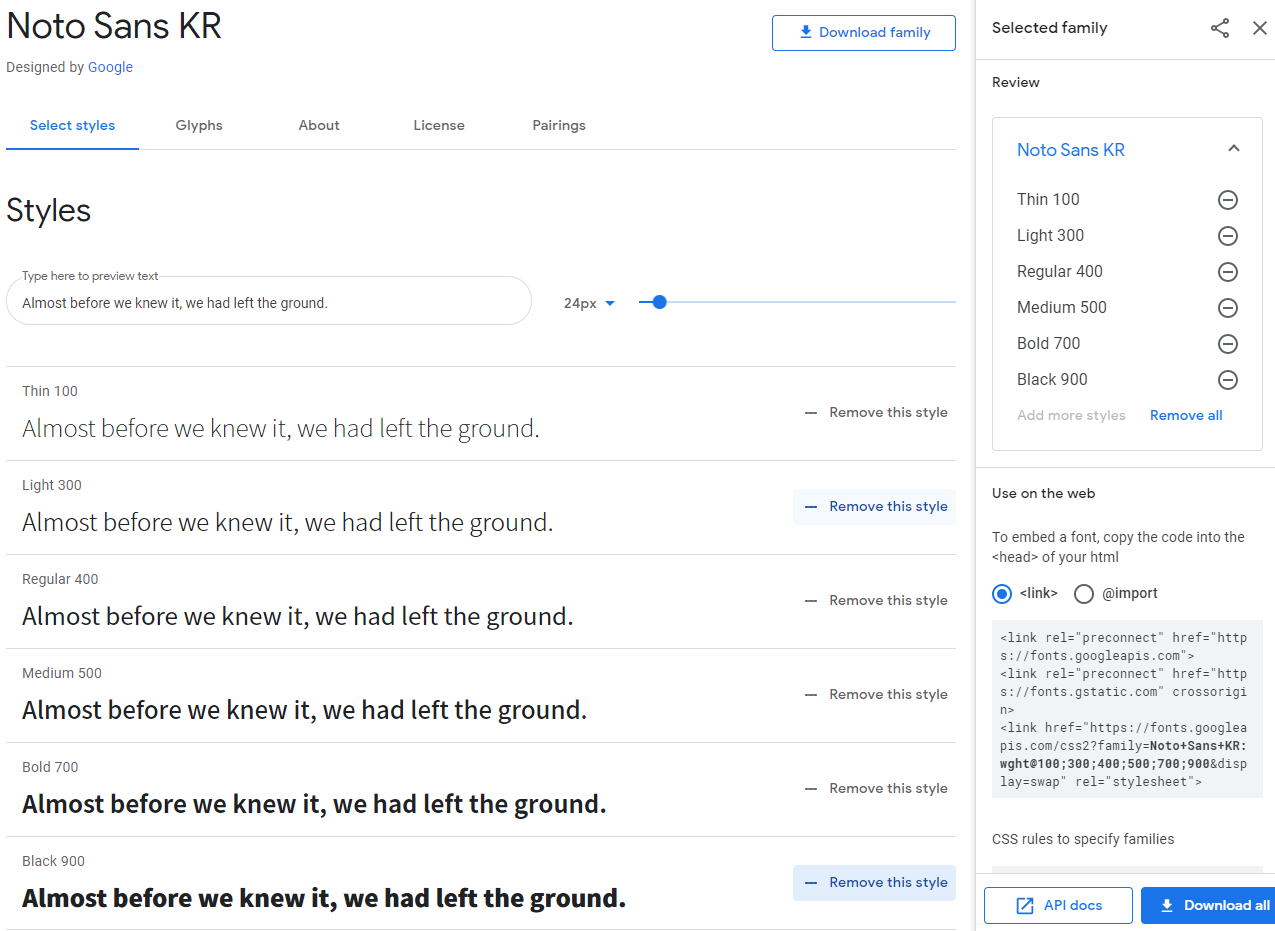Click 'Bold 700' in the review list

(x=1049, y=344)
